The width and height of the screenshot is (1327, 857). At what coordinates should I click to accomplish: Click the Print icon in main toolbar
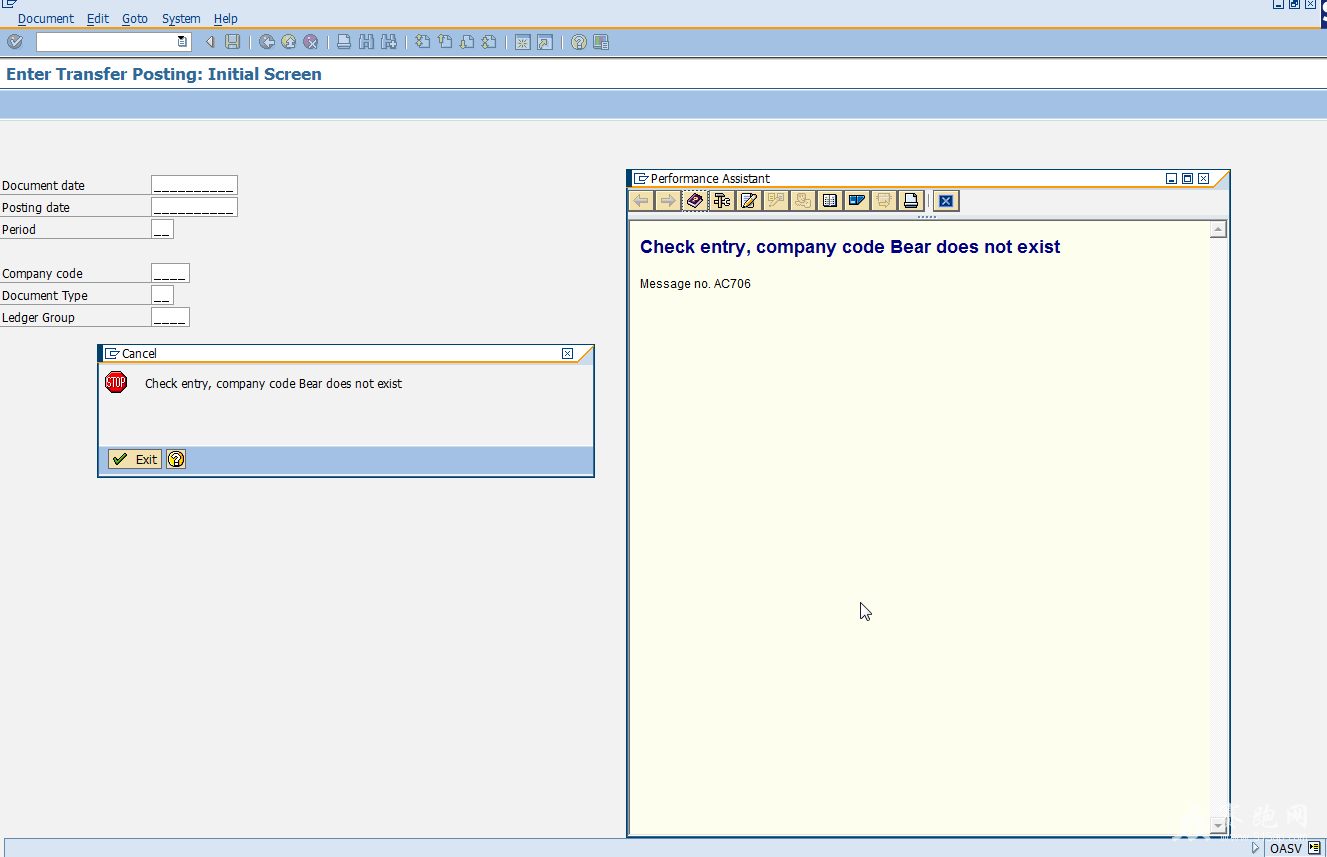(x=344, y=42)
